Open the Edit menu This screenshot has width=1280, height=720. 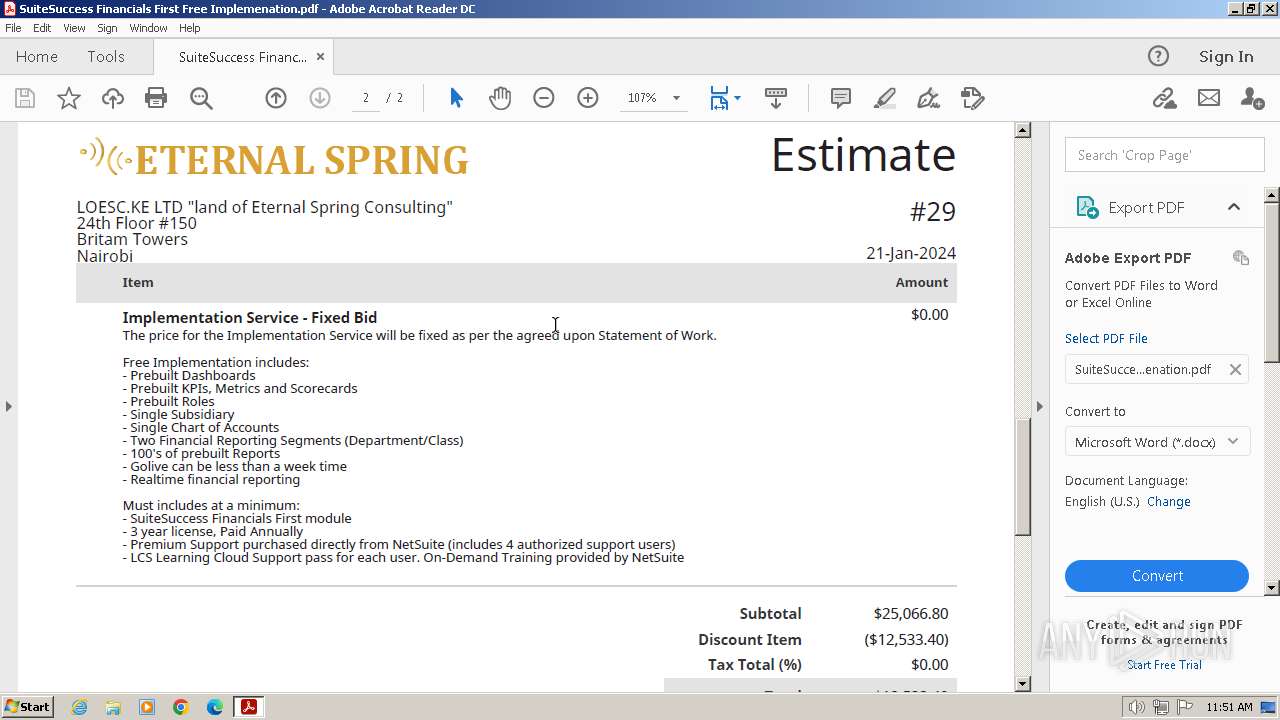(42, 28)
